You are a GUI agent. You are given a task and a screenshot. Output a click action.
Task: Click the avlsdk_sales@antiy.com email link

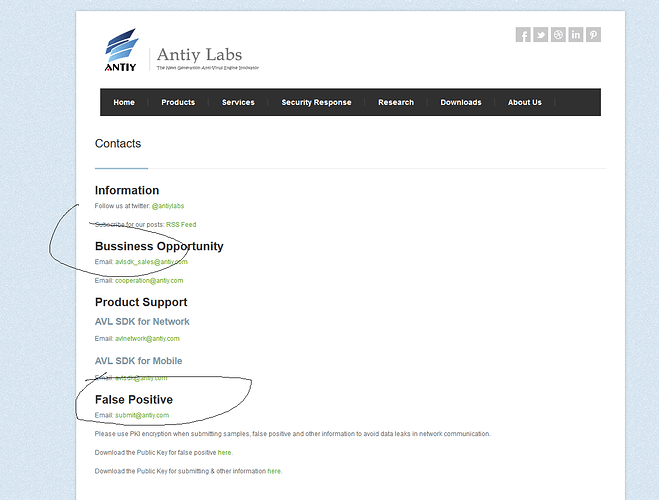pos(151,262)
